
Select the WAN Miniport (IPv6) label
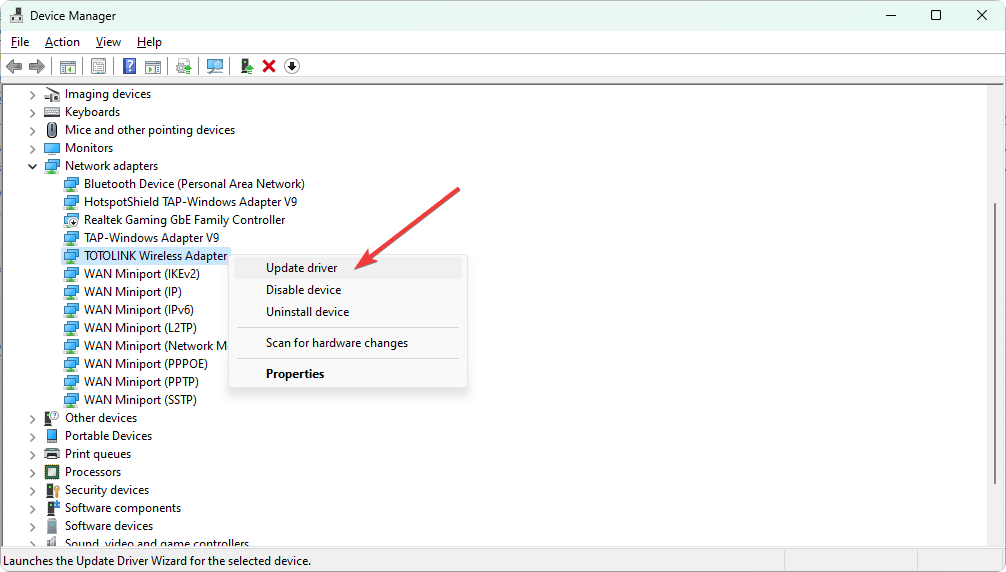[139, 310]
